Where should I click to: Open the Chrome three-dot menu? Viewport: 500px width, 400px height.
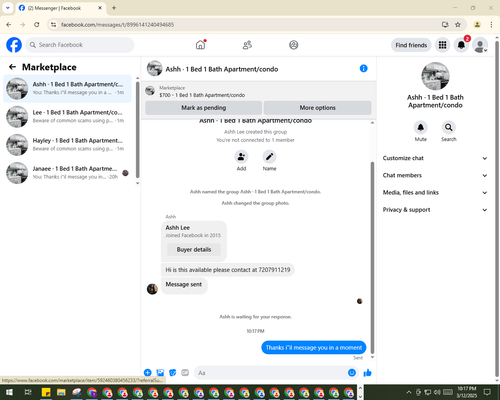tap(491, 25)
